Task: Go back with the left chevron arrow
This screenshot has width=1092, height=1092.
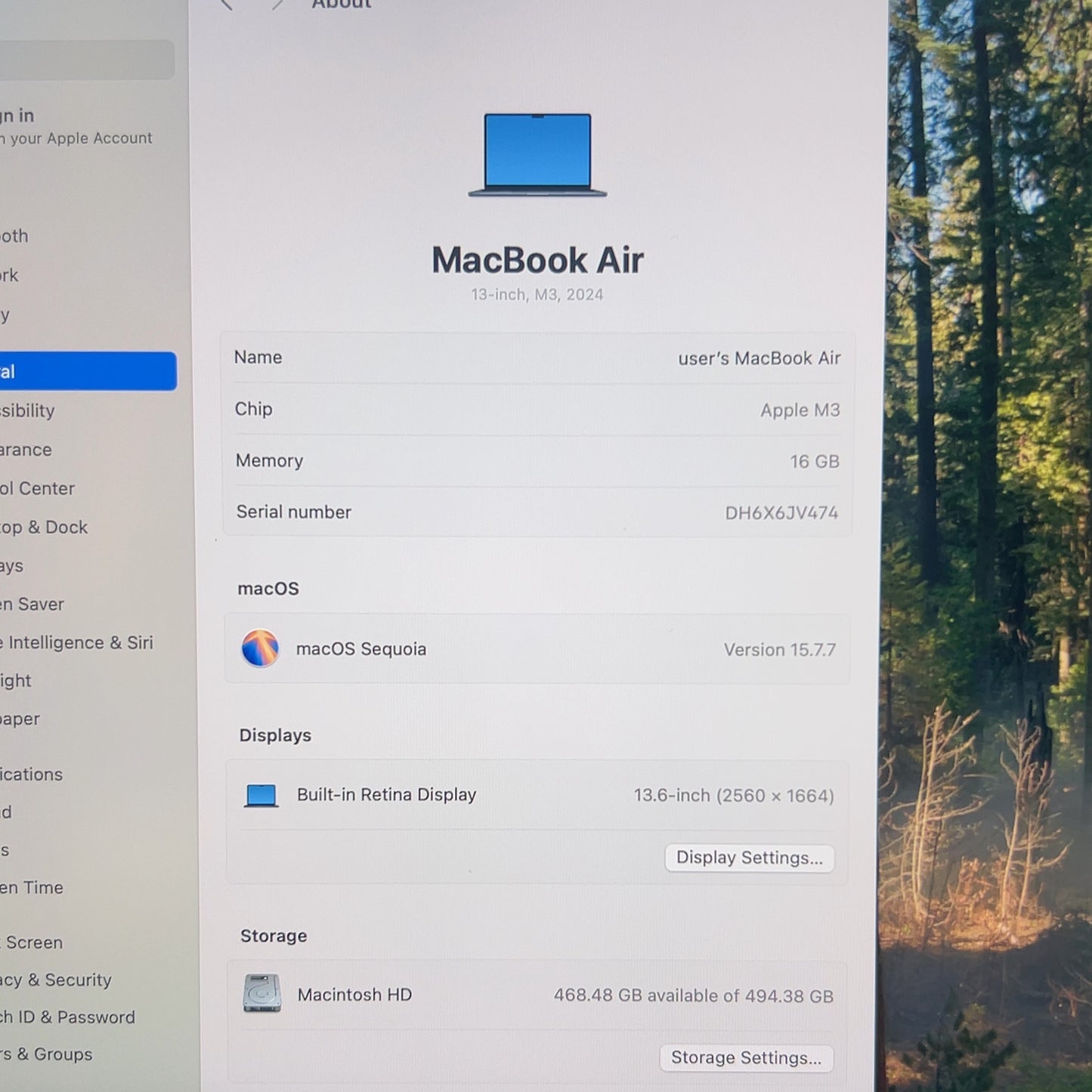Action: [226, 5]
